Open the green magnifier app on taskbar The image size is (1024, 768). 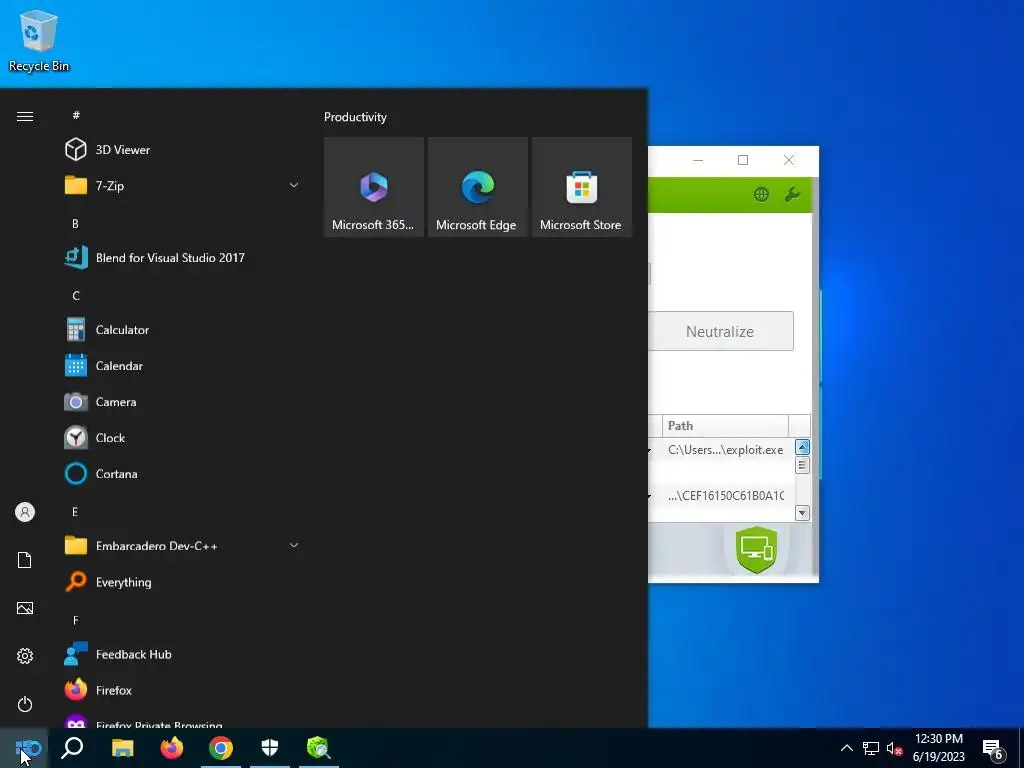[319, 748]
